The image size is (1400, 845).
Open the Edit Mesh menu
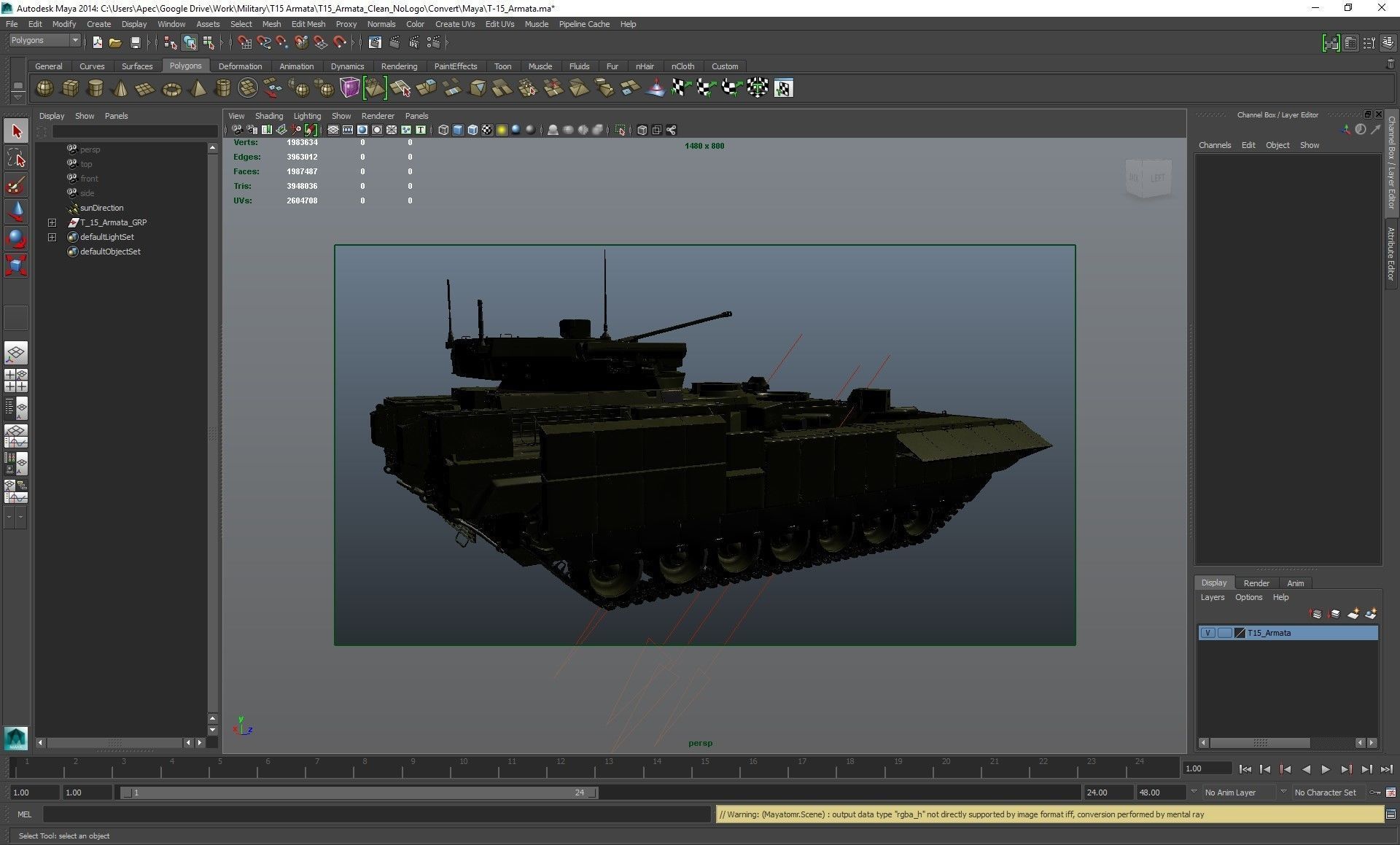308,24
